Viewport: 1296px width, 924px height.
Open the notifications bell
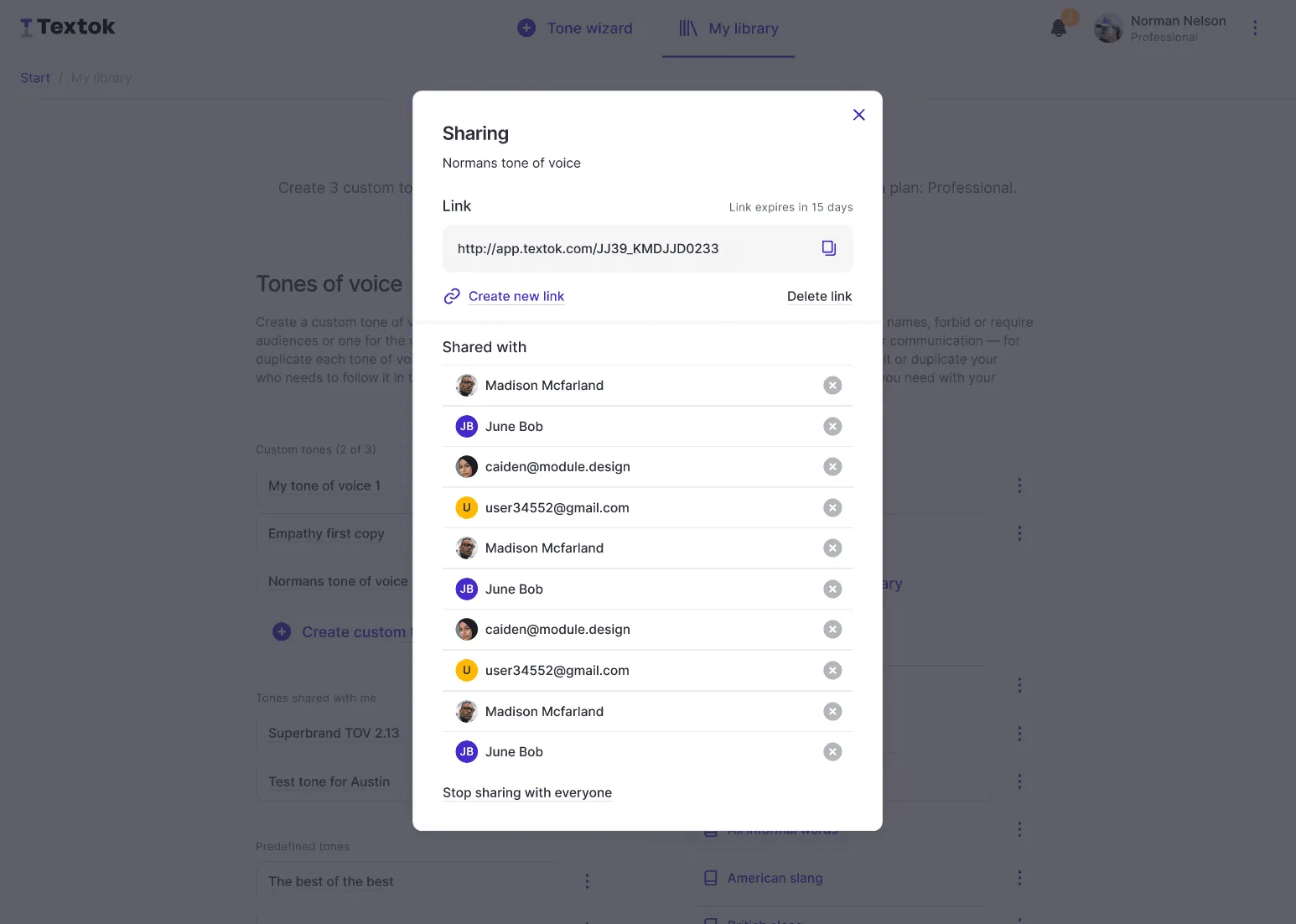pos(1059,28)
